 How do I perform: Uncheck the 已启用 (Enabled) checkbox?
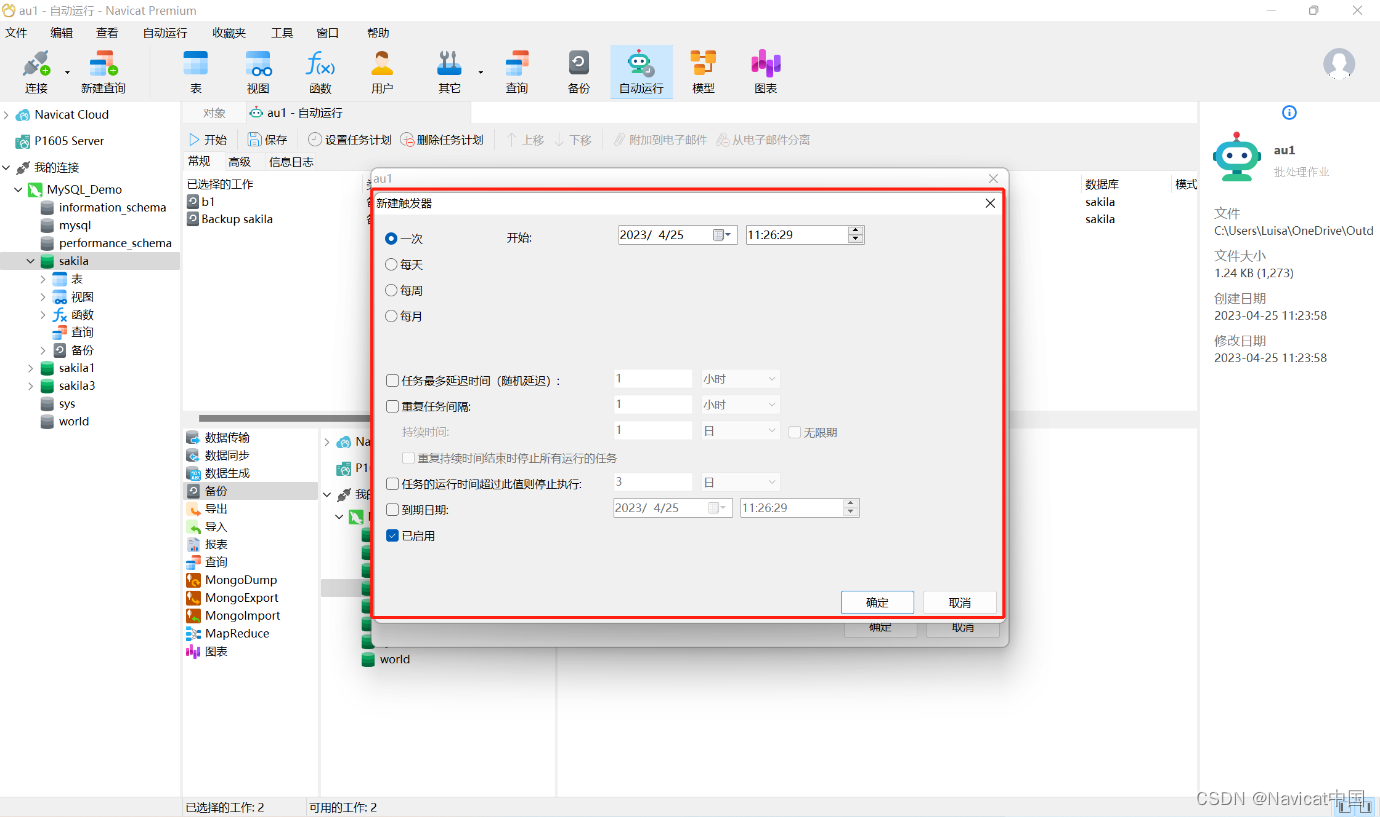[x=393, y=536]
